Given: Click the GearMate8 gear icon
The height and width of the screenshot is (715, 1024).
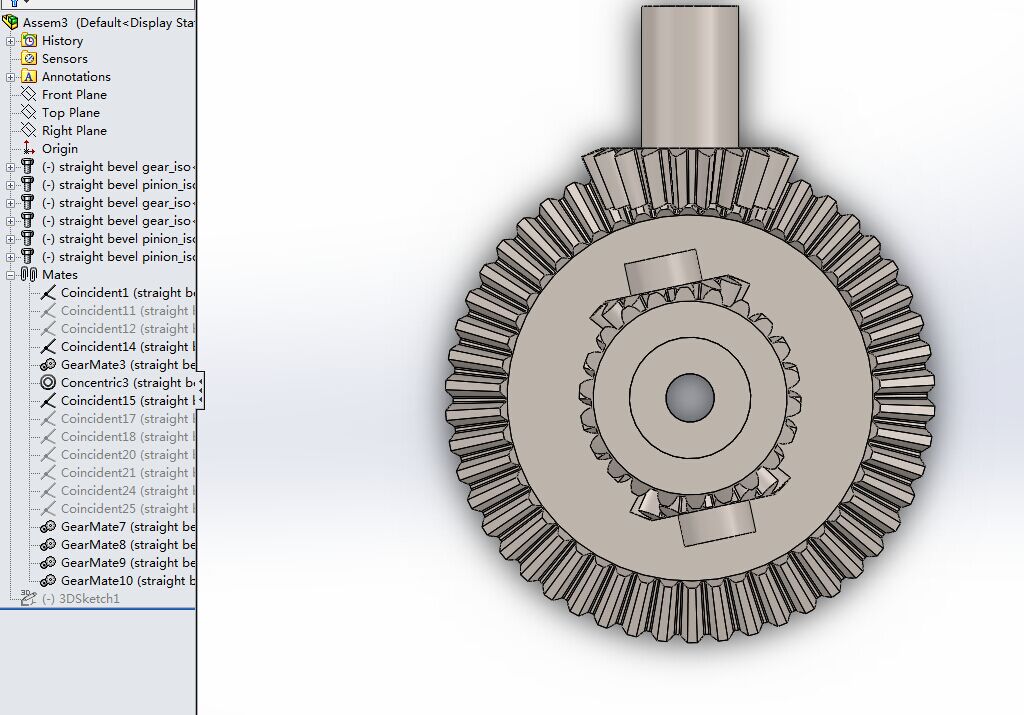Looking at the screenshot, I should coord(48,545).
